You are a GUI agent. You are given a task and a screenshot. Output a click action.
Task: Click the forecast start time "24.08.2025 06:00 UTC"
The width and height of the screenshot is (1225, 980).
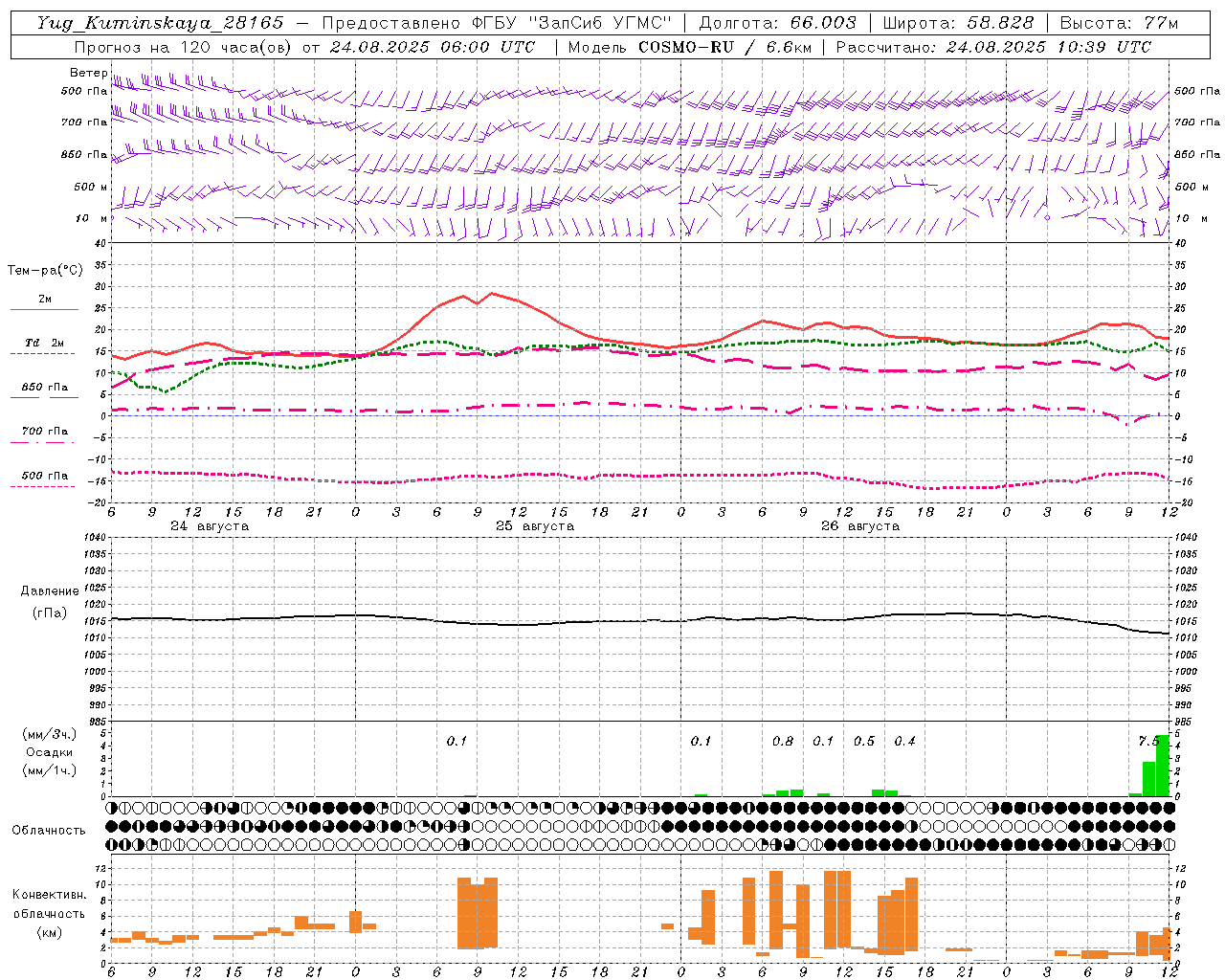coord(432,47)
